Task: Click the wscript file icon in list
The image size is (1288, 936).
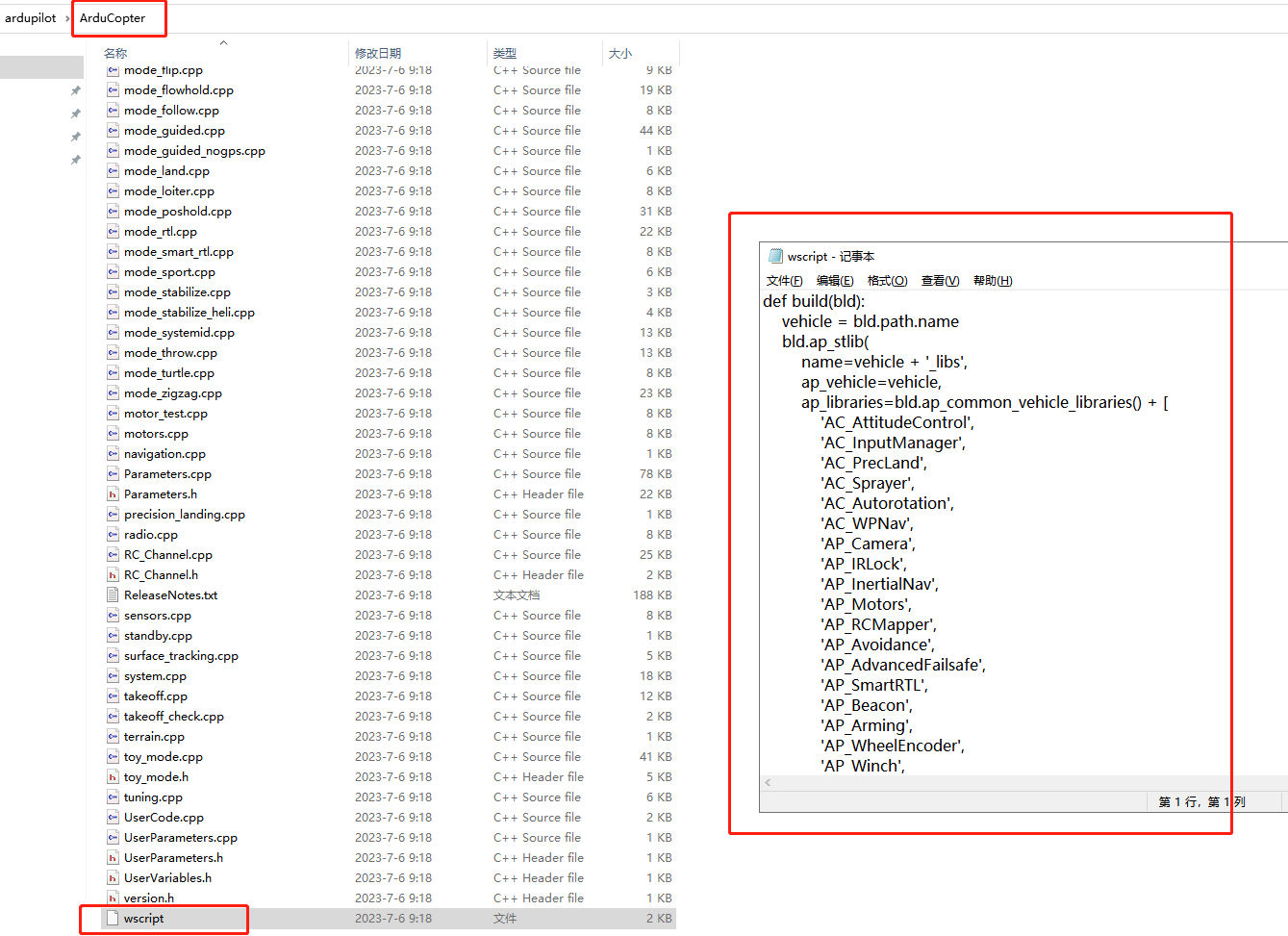Action: (x=113, y=919)
